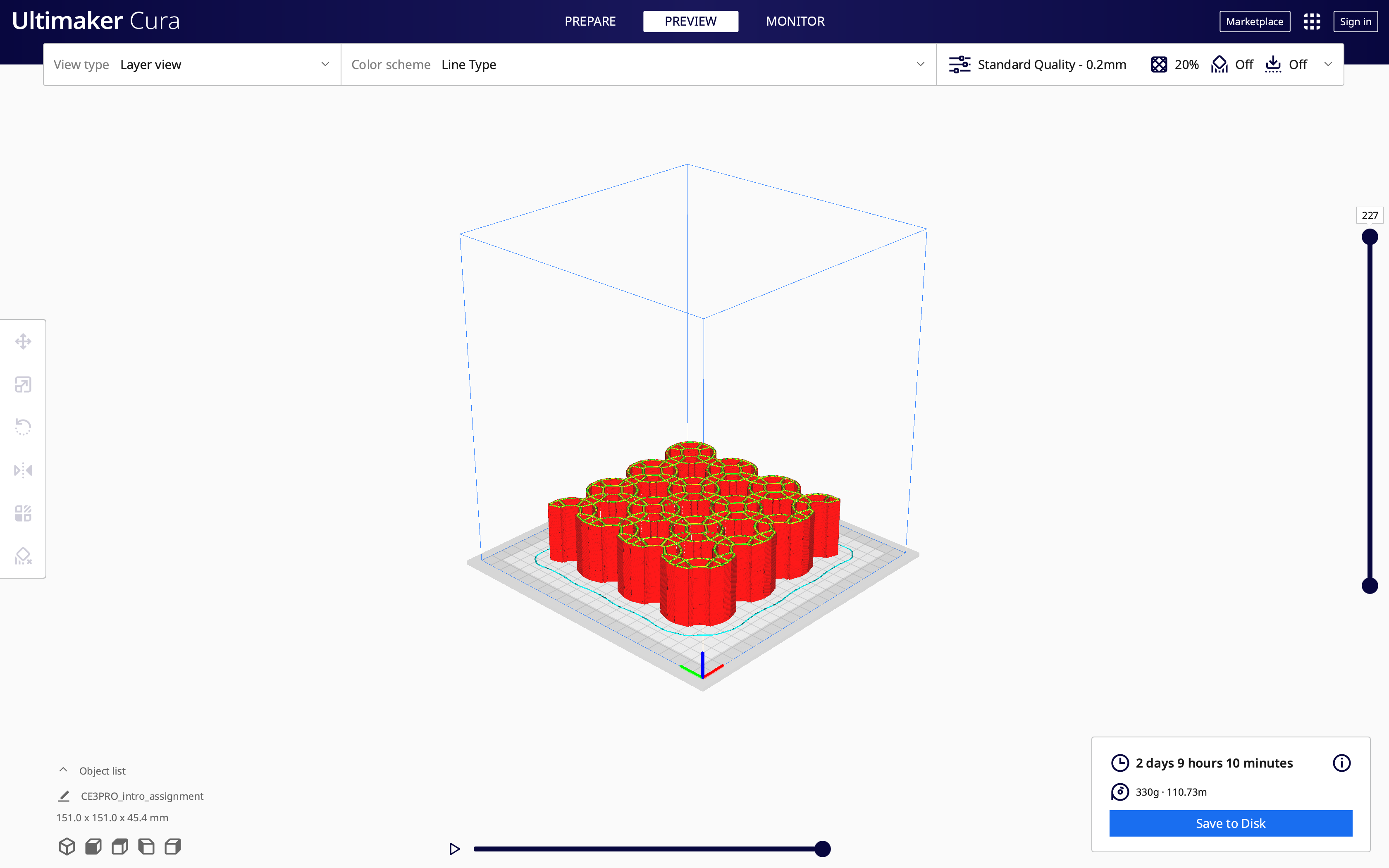Show print time breakdown info icon
This screenshot has width=1389, height=868.
1341,763
